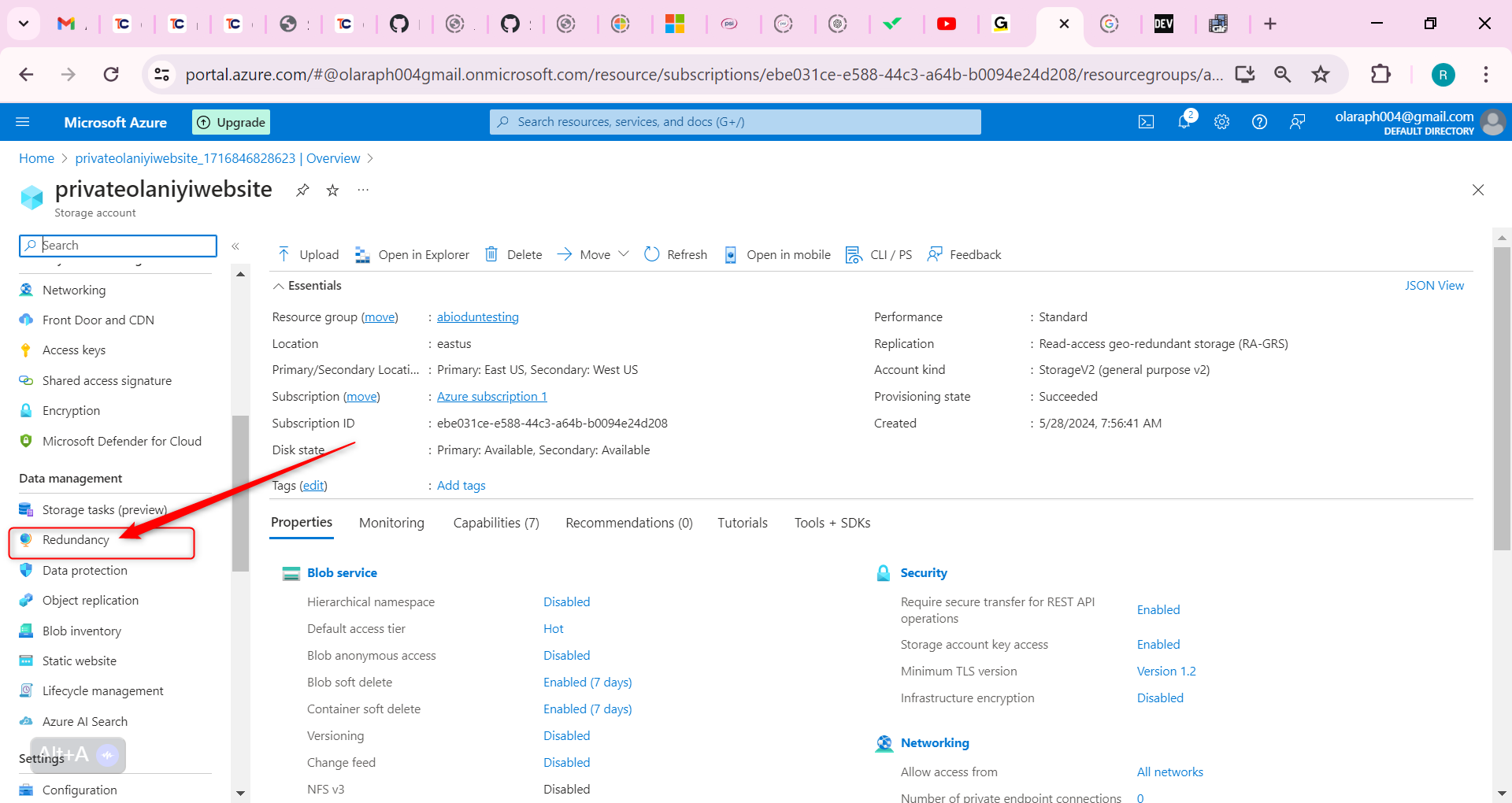Screen dimensions: 1512x803
Task: Reload the browser page
Action: 111,74
